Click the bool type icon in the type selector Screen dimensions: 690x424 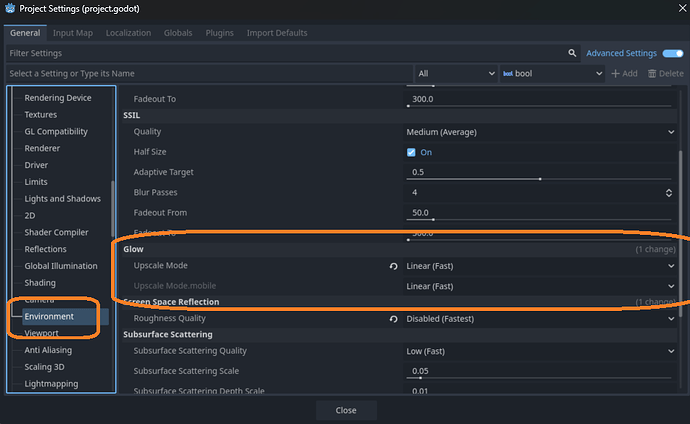click(x=509, y=74)
